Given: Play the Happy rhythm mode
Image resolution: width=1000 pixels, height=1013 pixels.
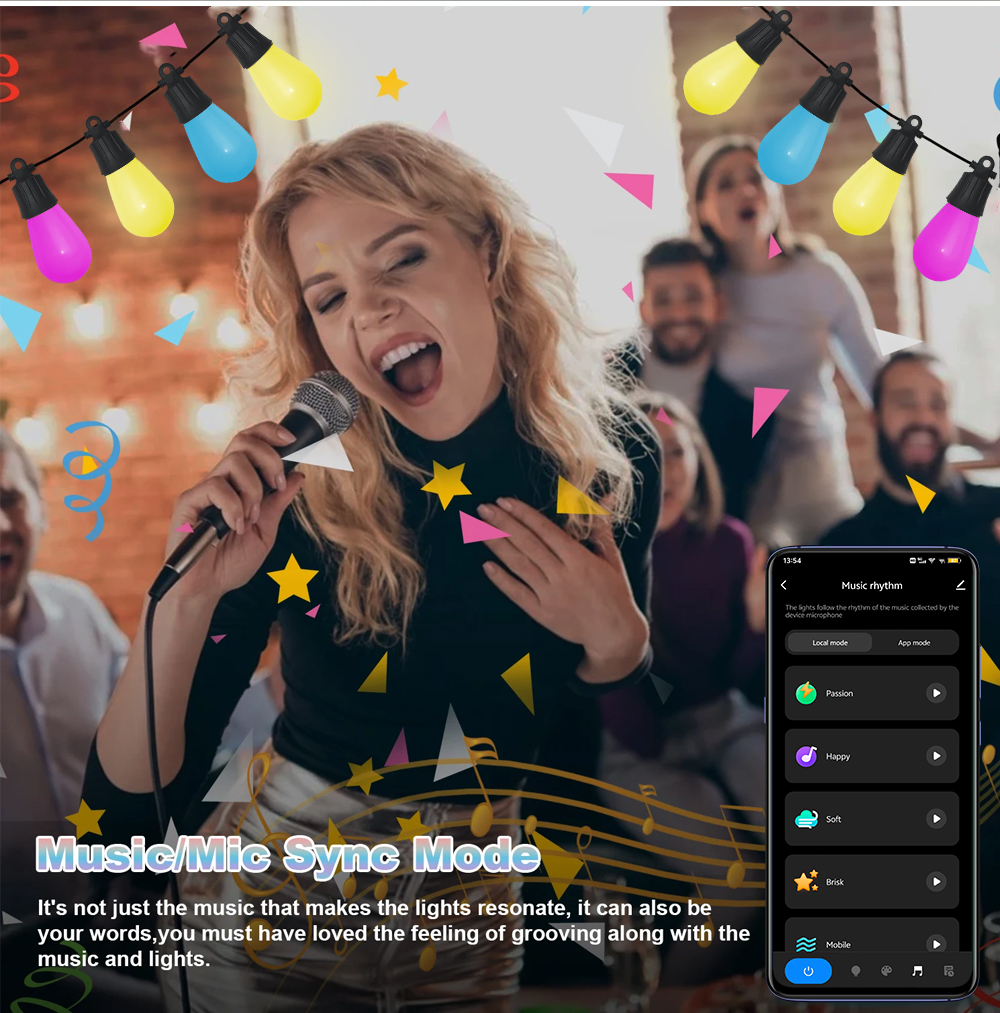Looking at the screenshot, I should coord(936,756).
